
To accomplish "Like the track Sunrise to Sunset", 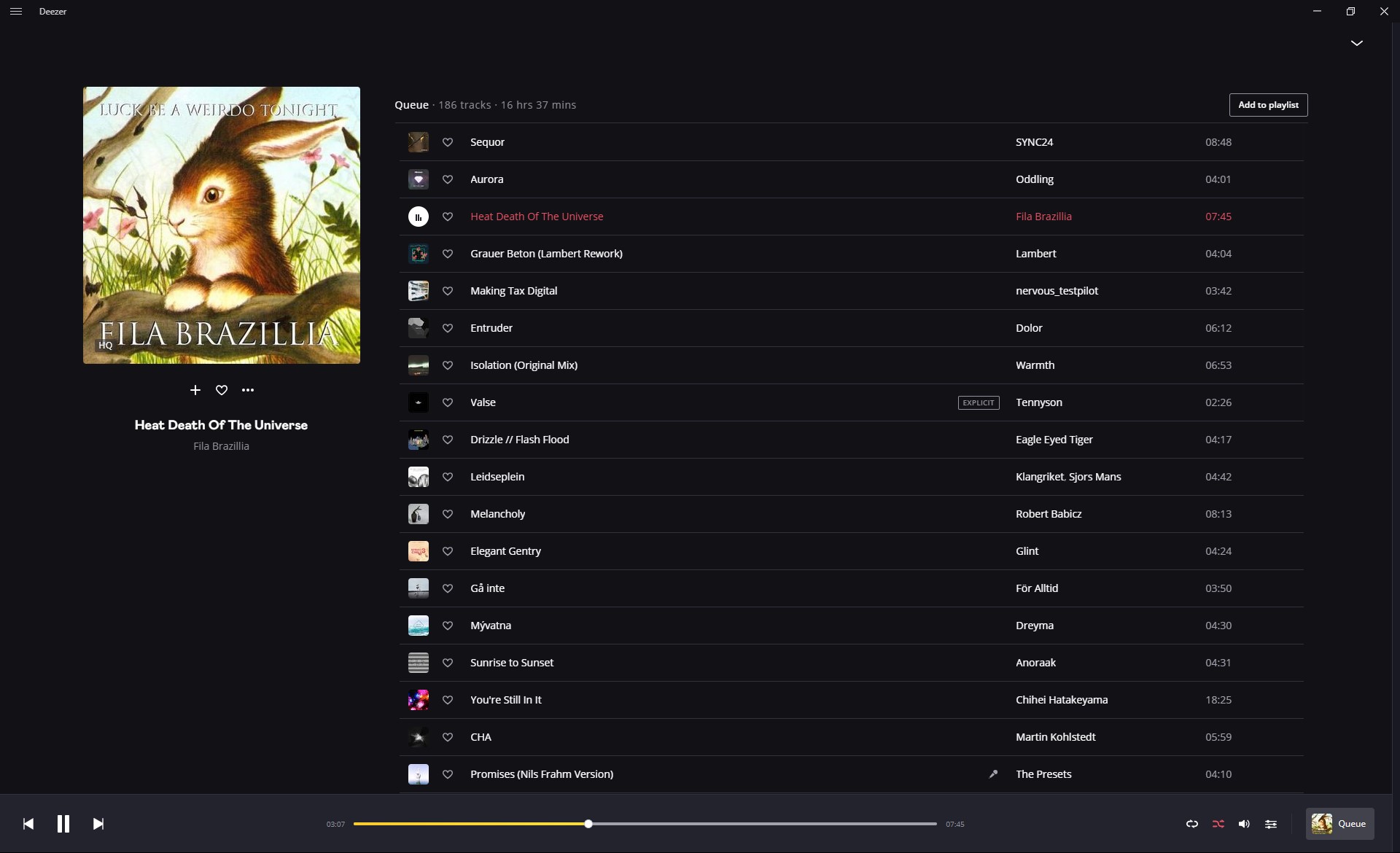I will click(448, 663).
